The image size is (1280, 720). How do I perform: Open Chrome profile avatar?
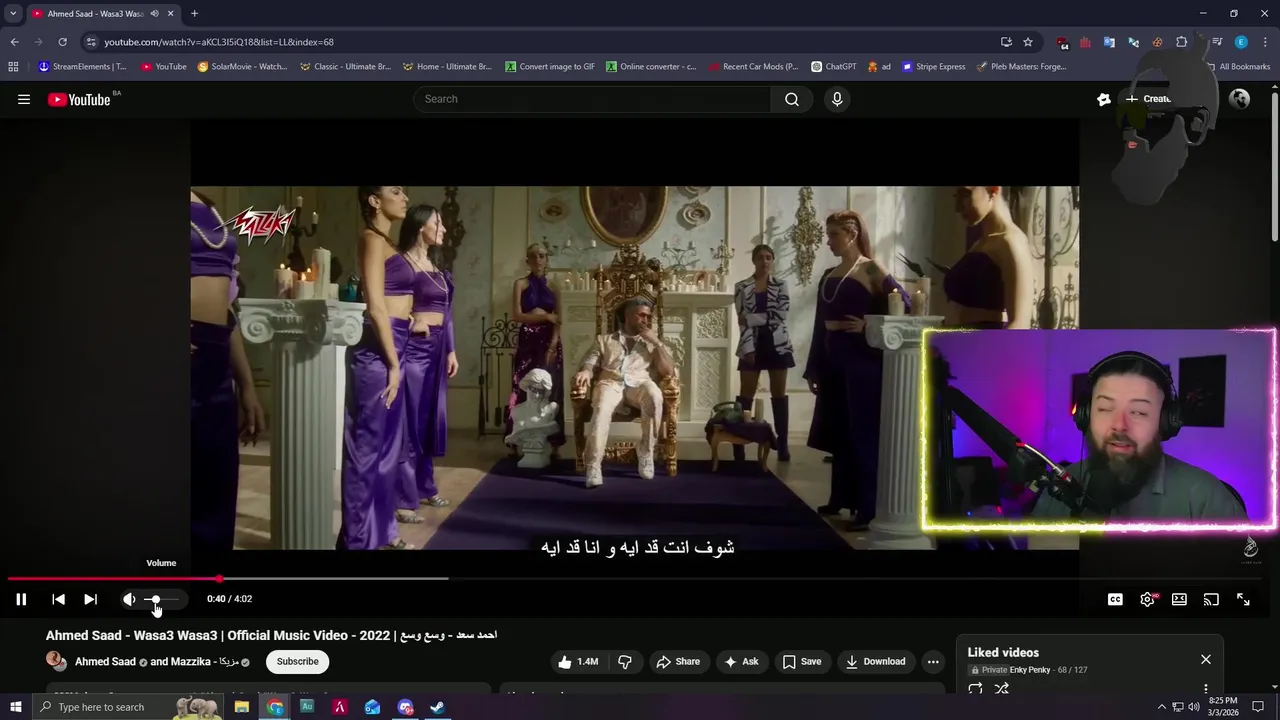(x=1241, y=42)
